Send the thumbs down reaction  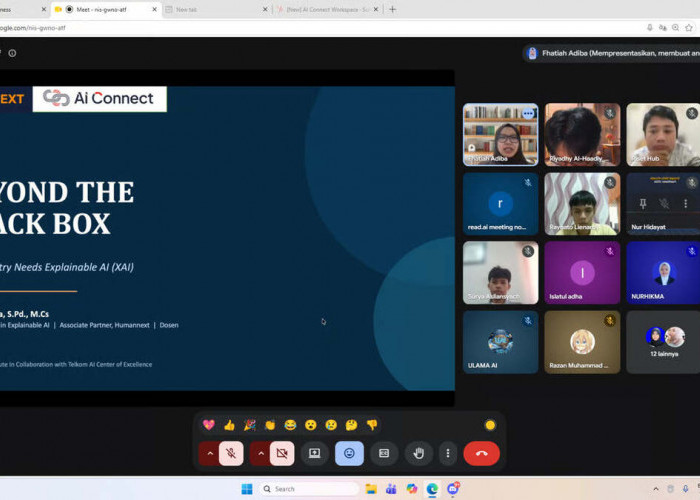tap(372, 425)
